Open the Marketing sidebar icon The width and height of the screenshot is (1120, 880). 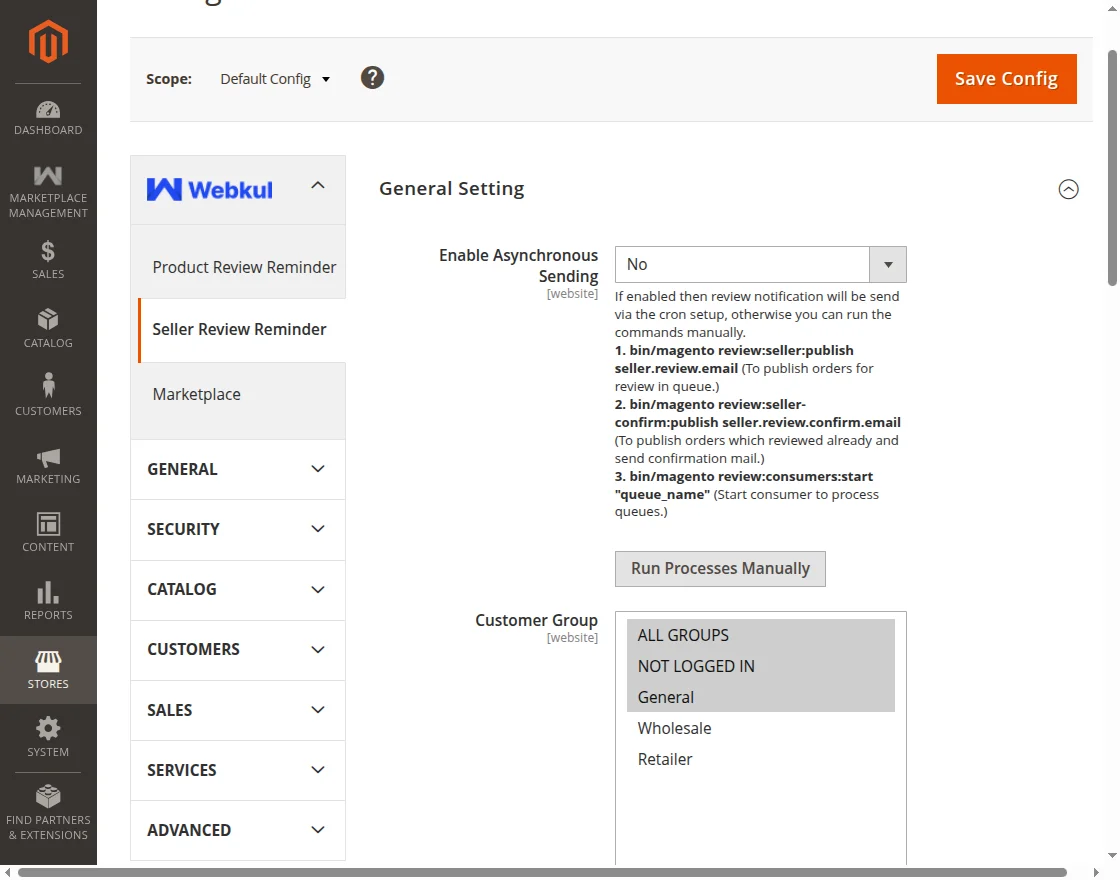tap(48, 458)
